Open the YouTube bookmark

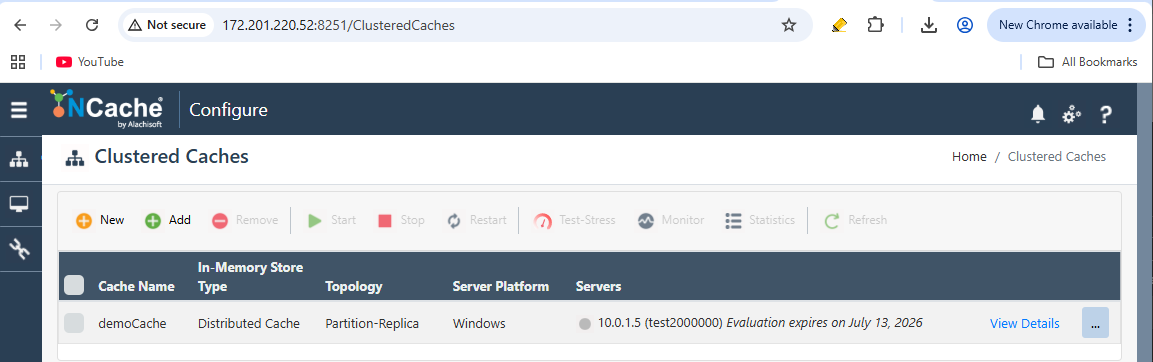(90, 62)
